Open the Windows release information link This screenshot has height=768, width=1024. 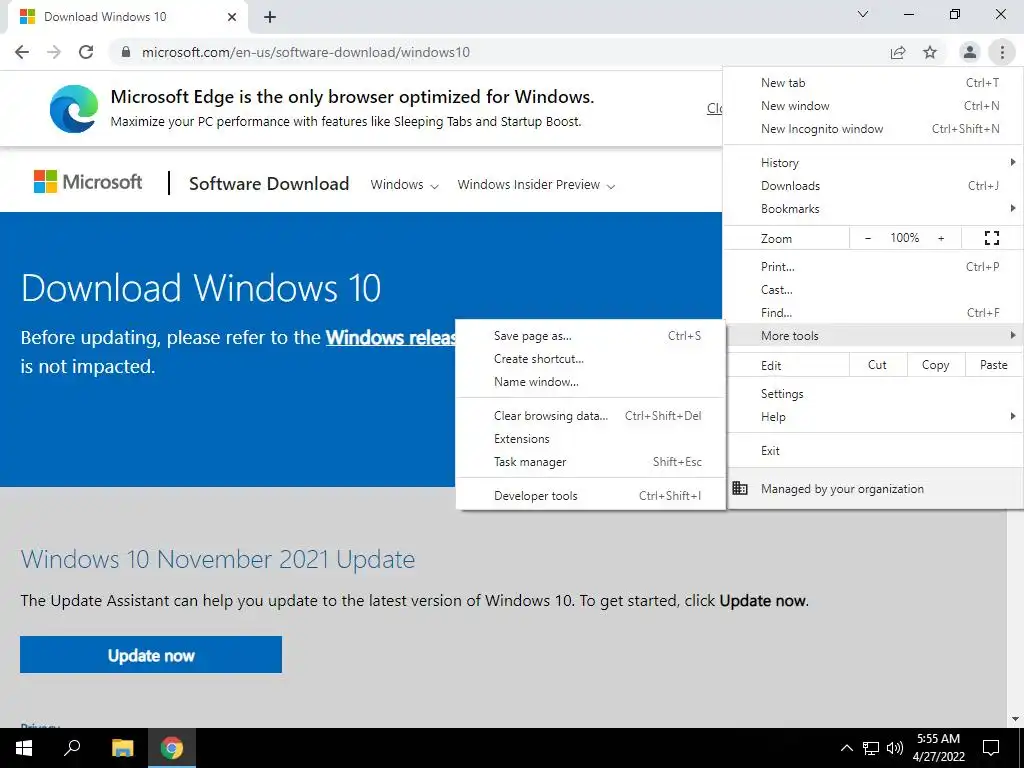391,337
